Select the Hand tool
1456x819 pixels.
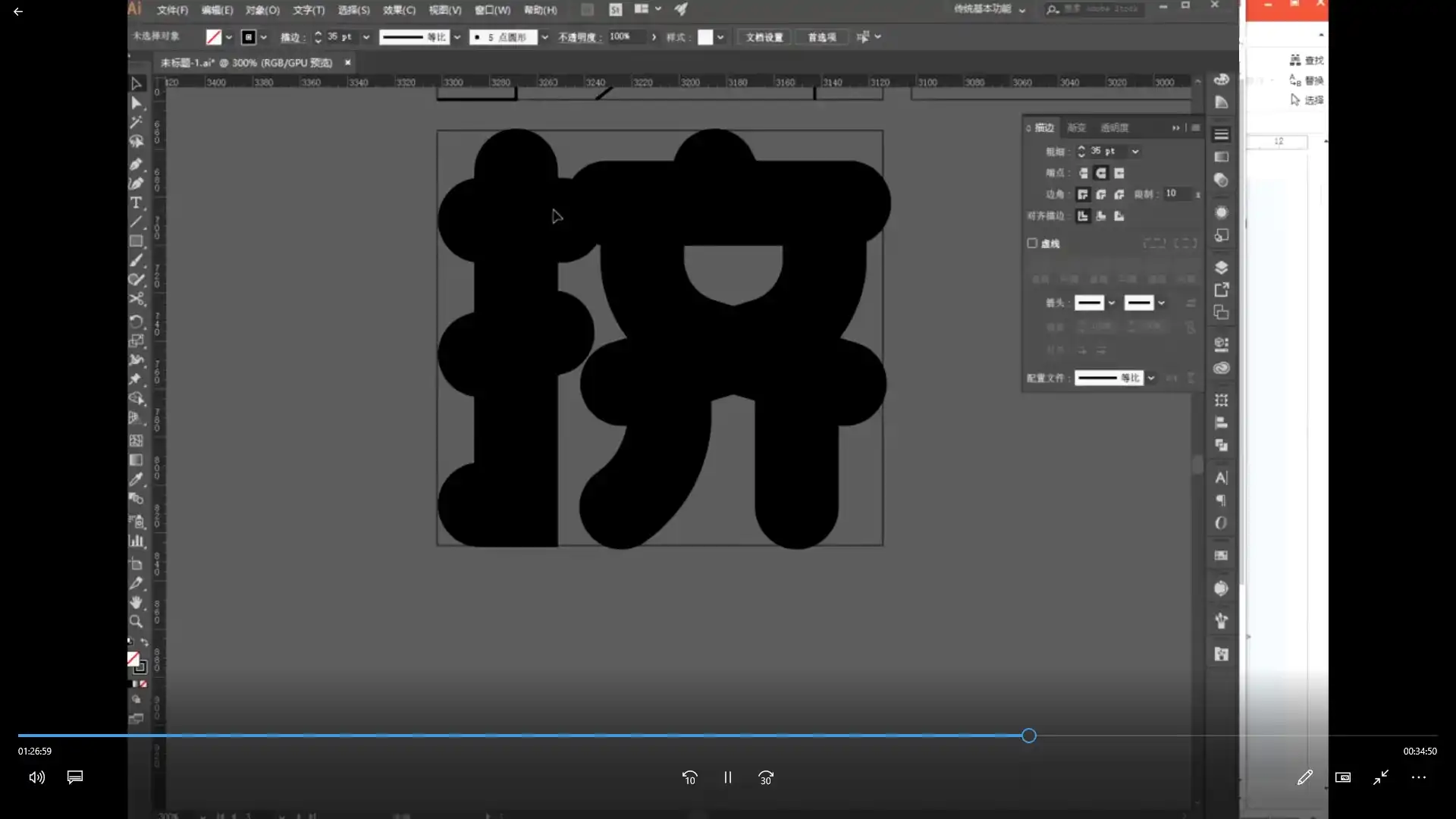point(136,602)
